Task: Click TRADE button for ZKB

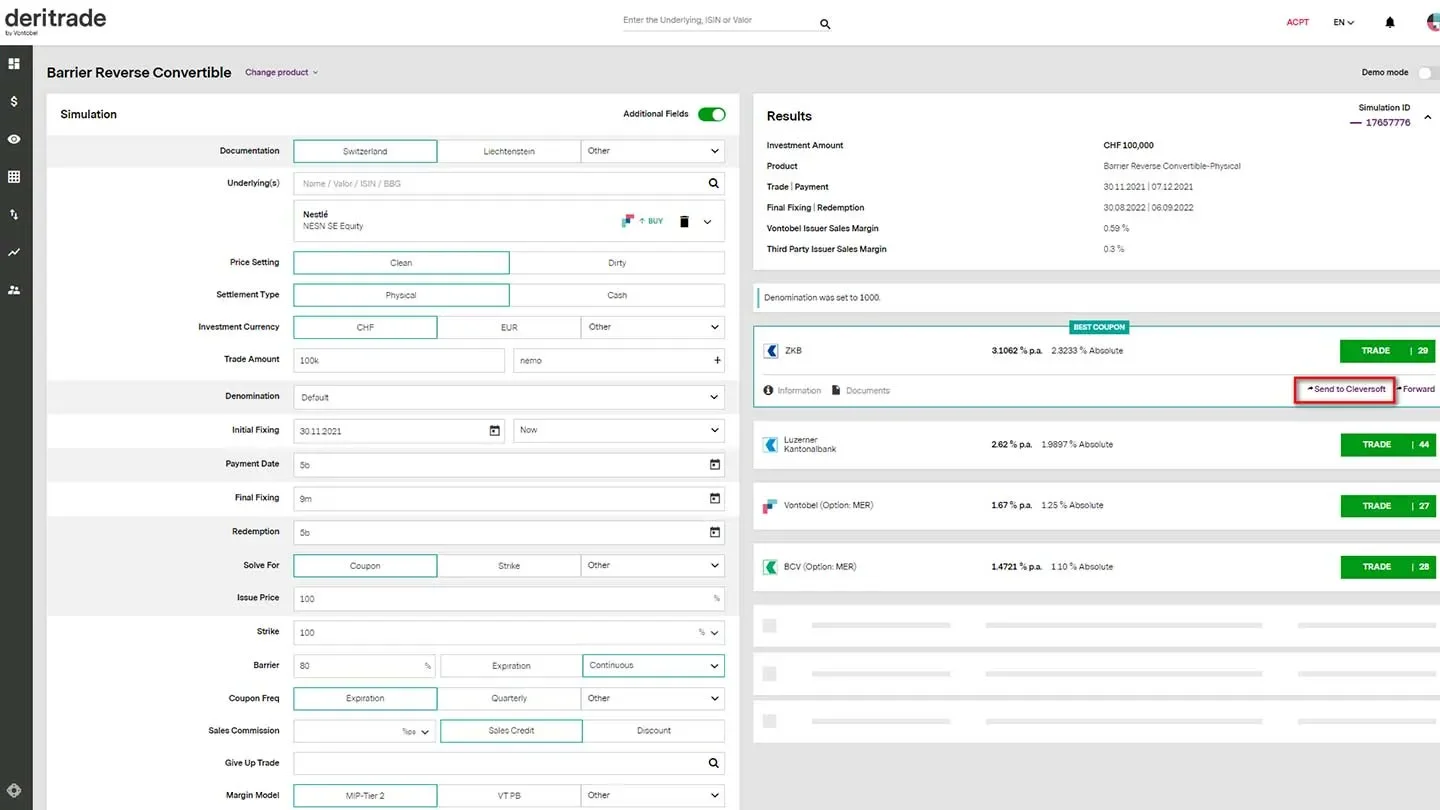Action: pos(1388,351)
